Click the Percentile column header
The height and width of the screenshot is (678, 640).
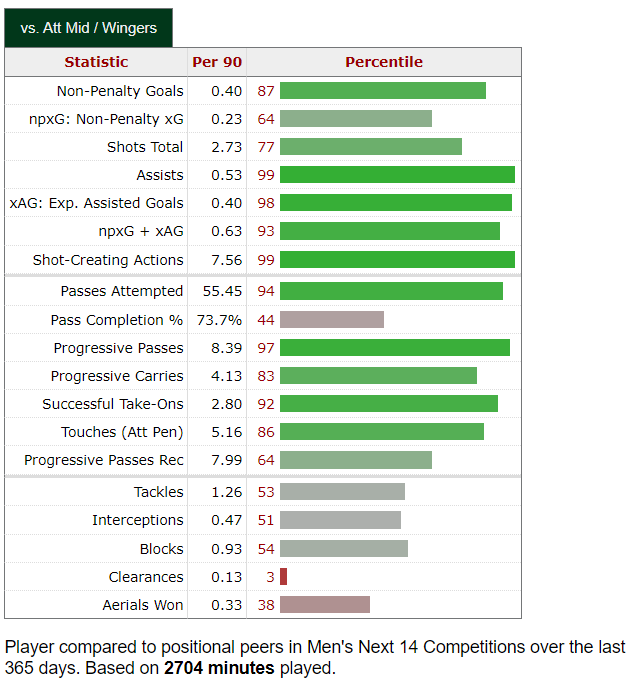tap(384, 62)
